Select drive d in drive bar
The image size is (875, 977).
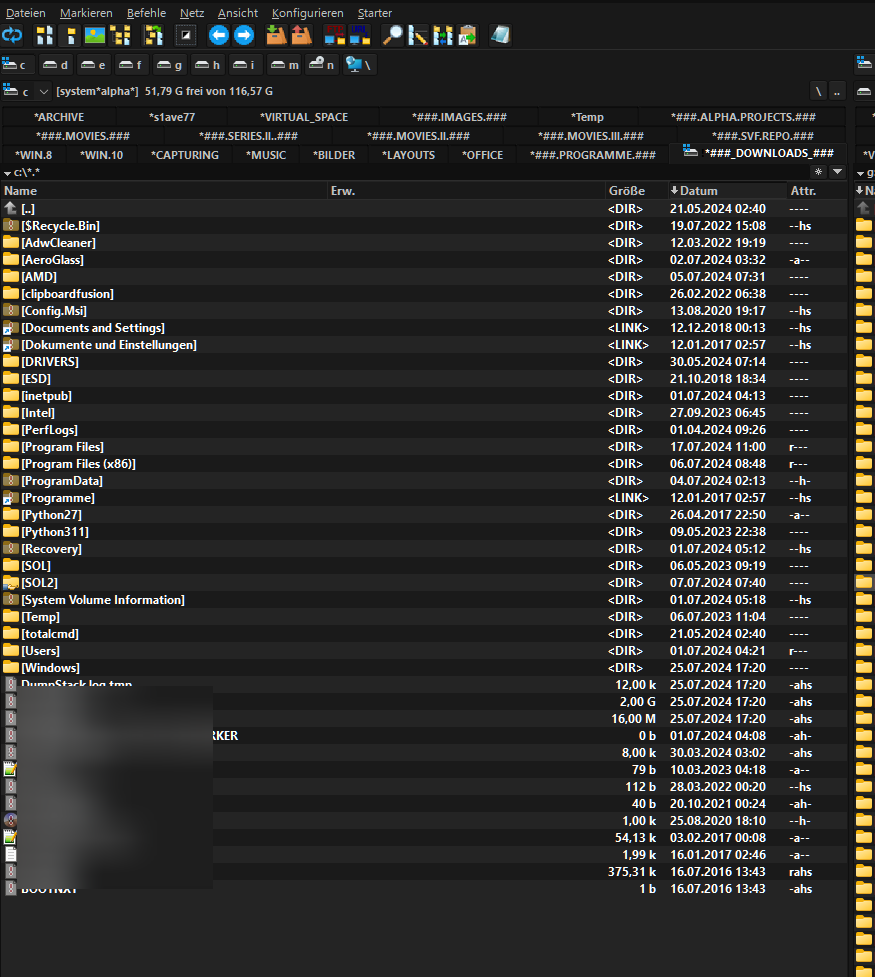pyautogui.click(x=55, y=65)
